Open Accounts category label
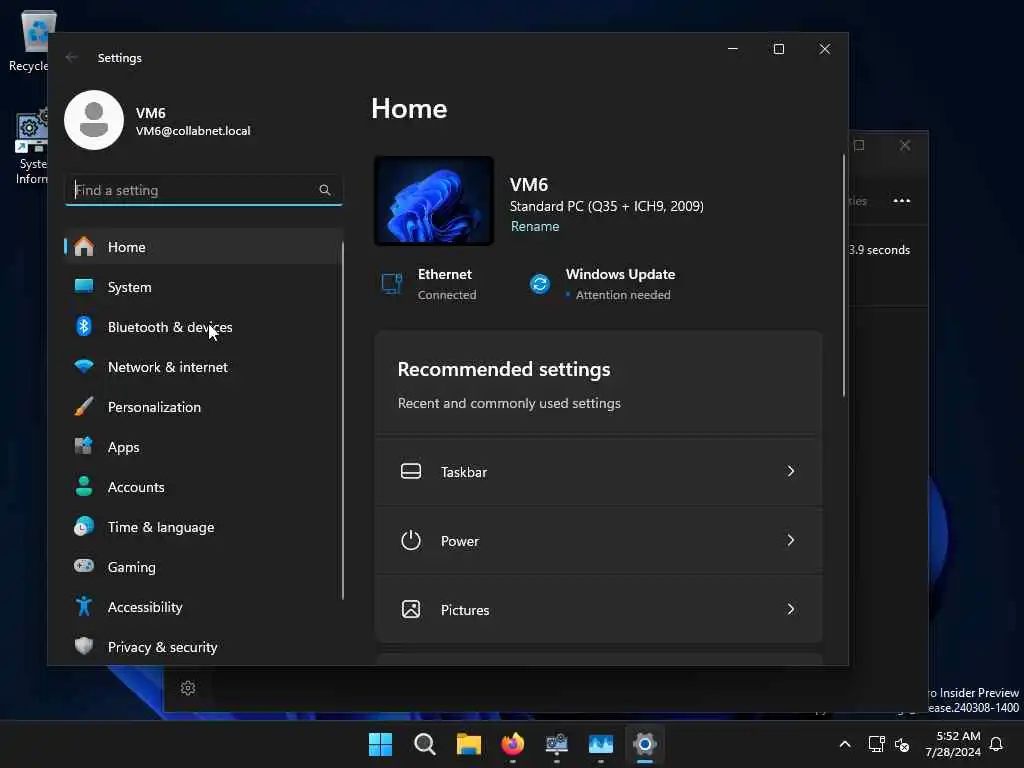The height and width of the screenshot is (768, 1024). point(136,487)
